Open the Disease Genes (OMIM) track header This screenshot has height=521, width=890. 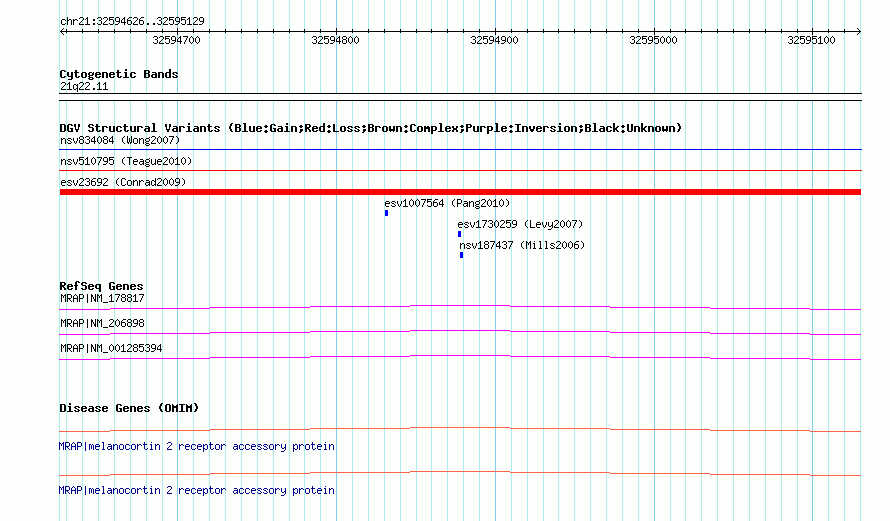[x=129, y=408]
